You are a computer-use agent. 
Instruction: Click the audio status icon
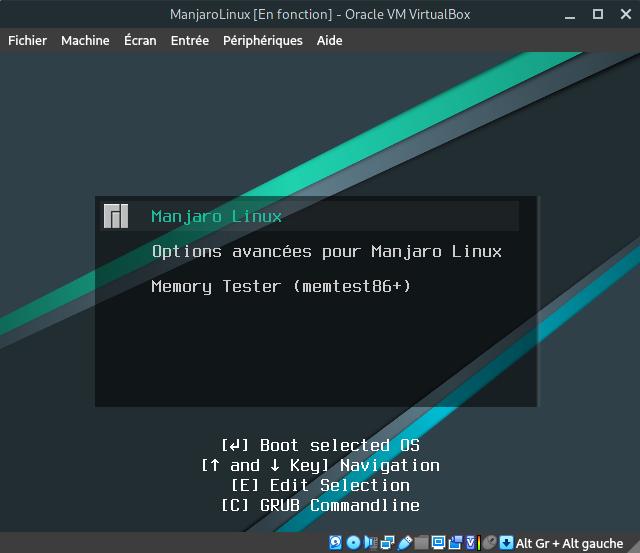click(371, 543)
